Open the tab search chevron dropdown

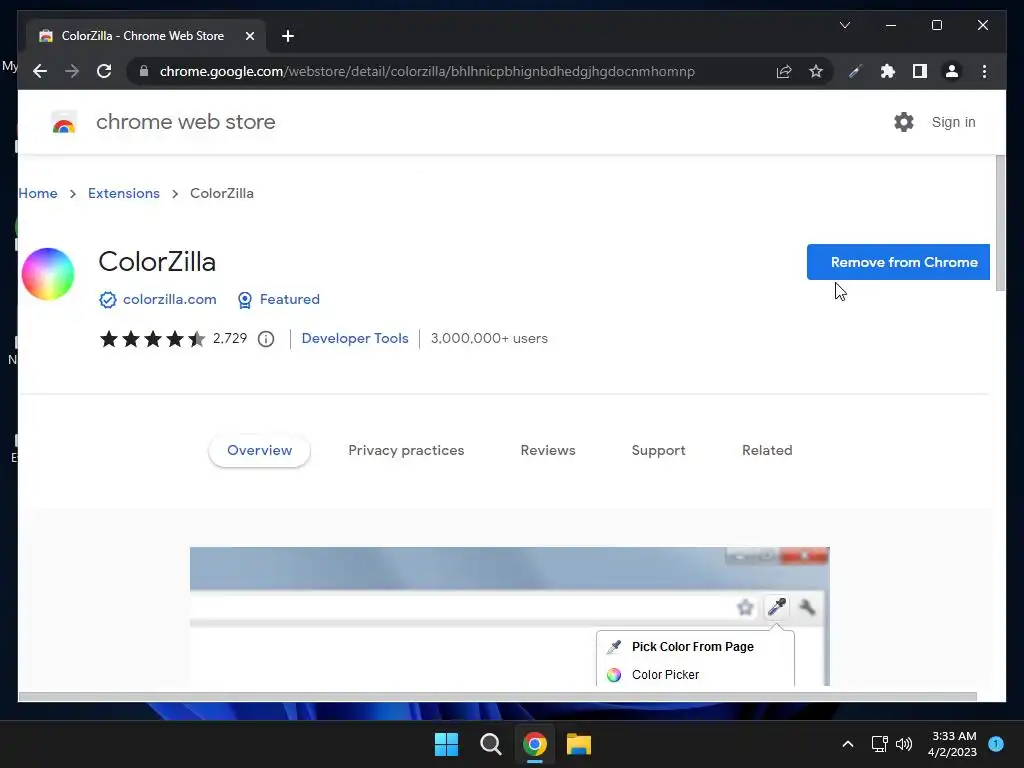point(844,25)
